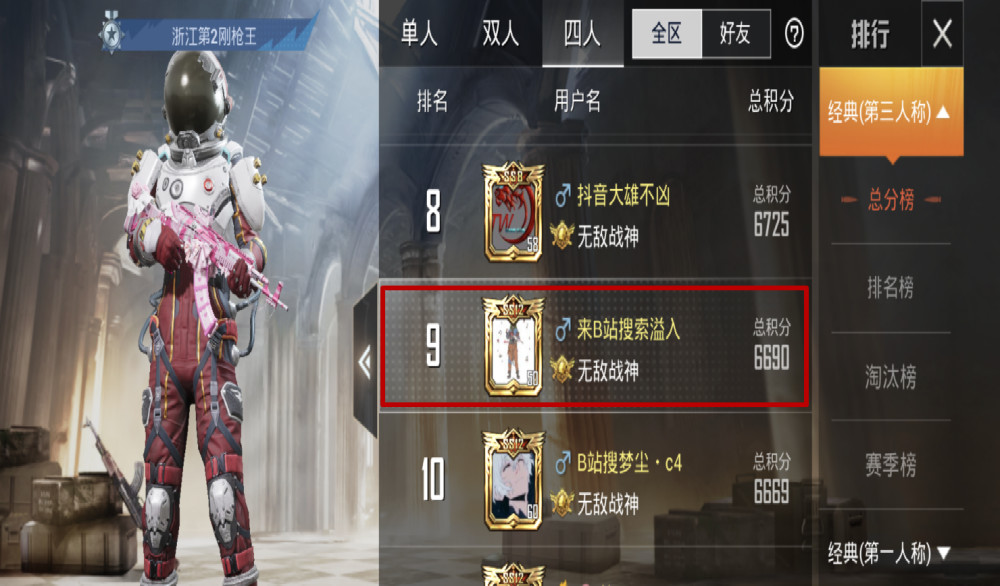
Task: Click the medal badge beside 浙江第2刚枪王
Action: tap(112, 32)
